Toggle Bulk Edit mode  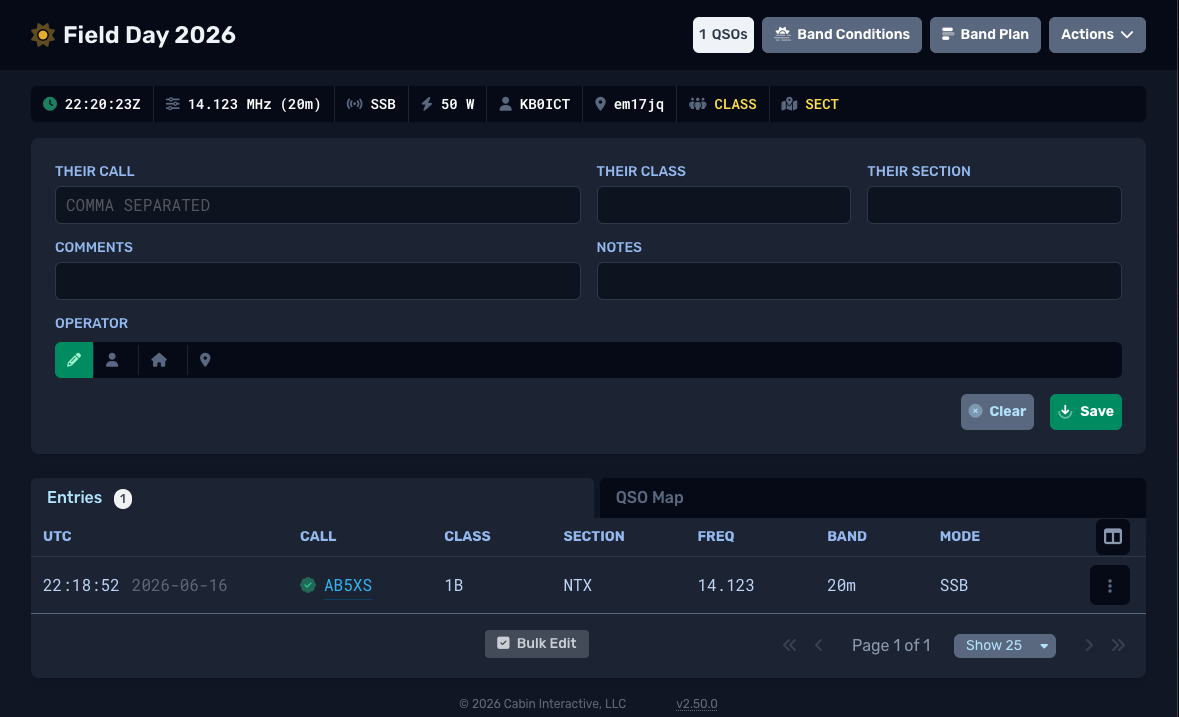click(x=537, y=644)
